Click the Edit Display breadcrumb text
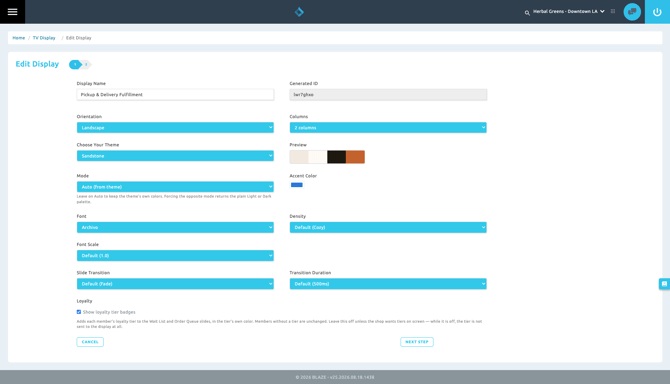 pyautogui.click(x=79, y=38)
